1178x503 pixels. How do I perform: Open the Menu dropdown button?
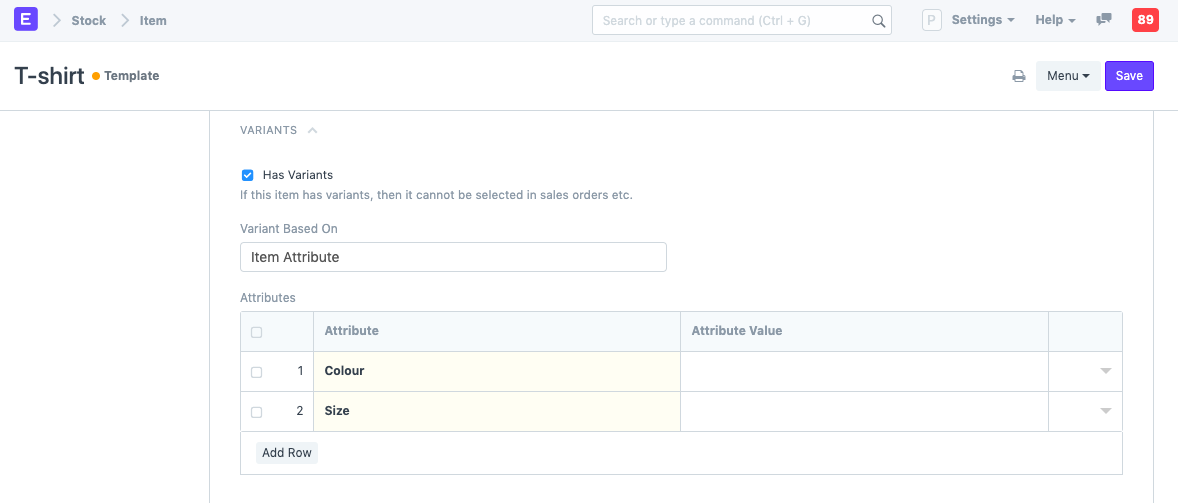tap(1068, 76)
